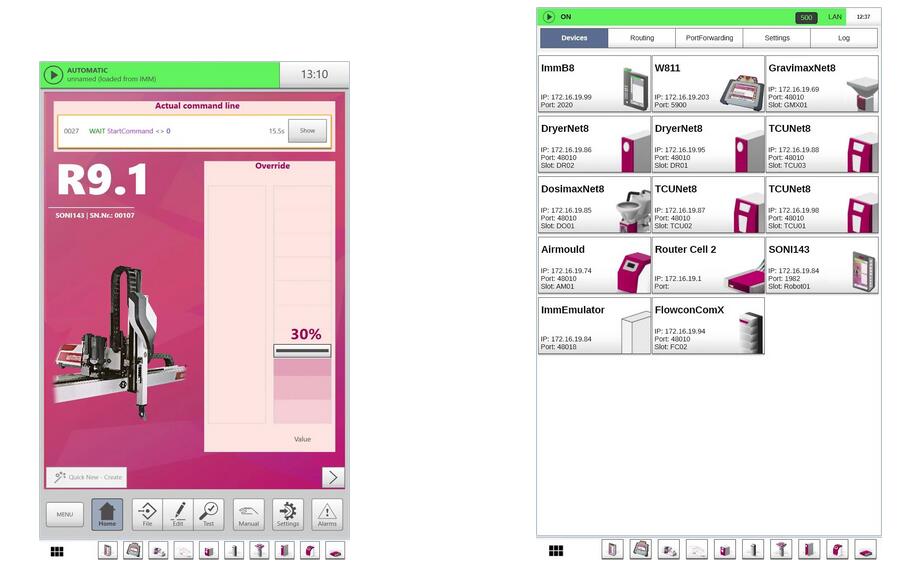Switch to the Routing tab

coord(641,38)
